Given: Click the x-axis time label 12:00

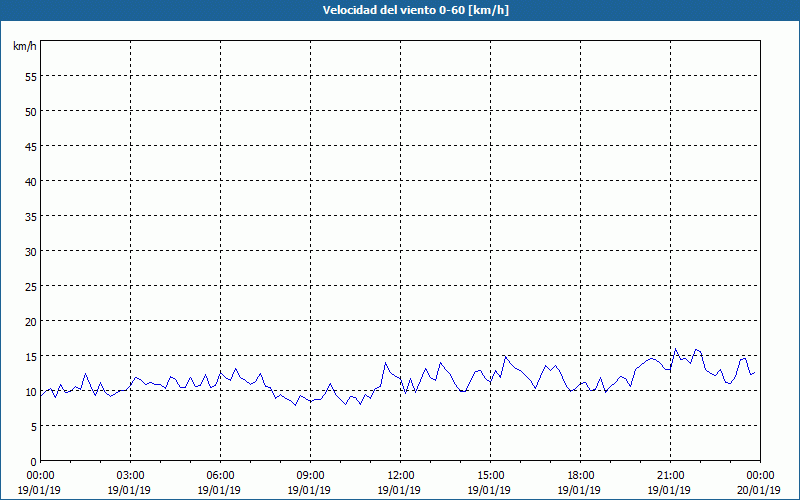Looking at the screenshot, I should [x=401, y=476].
